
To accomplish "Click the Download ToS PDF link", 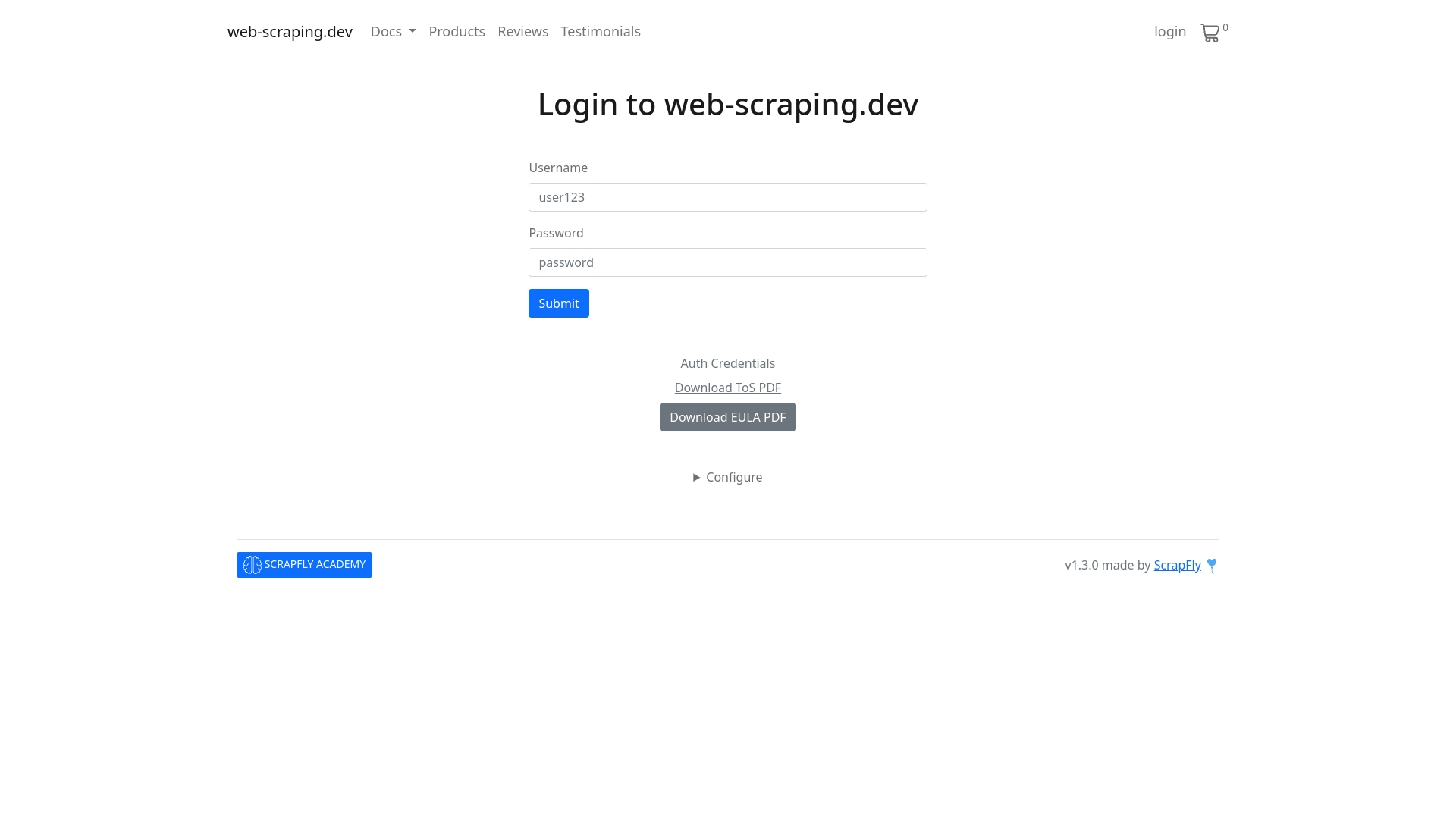I will 728,387.
